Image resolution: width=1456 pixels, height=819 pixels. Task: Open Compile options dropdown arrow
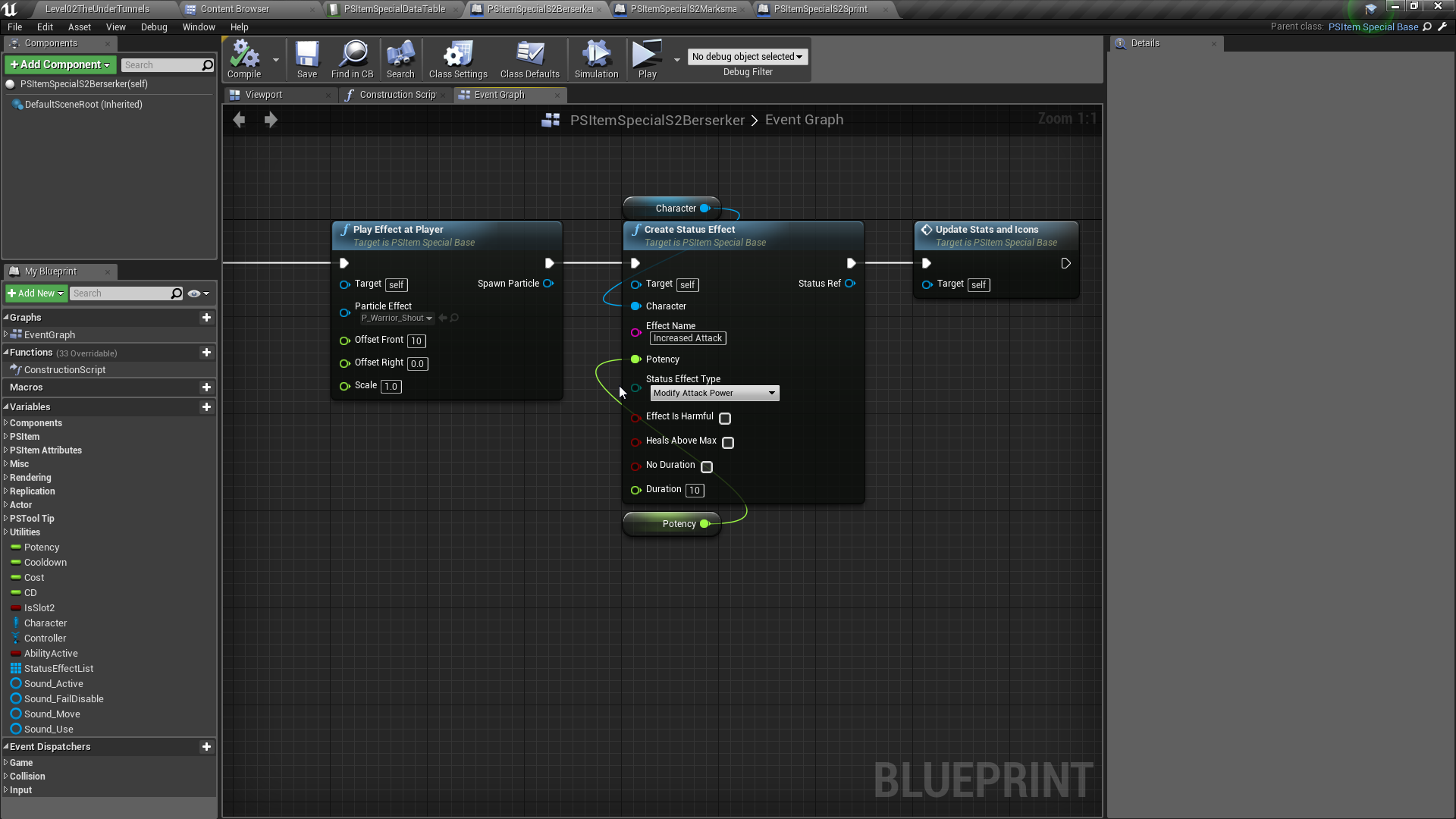pyautogui.click(x=276, y=59)
